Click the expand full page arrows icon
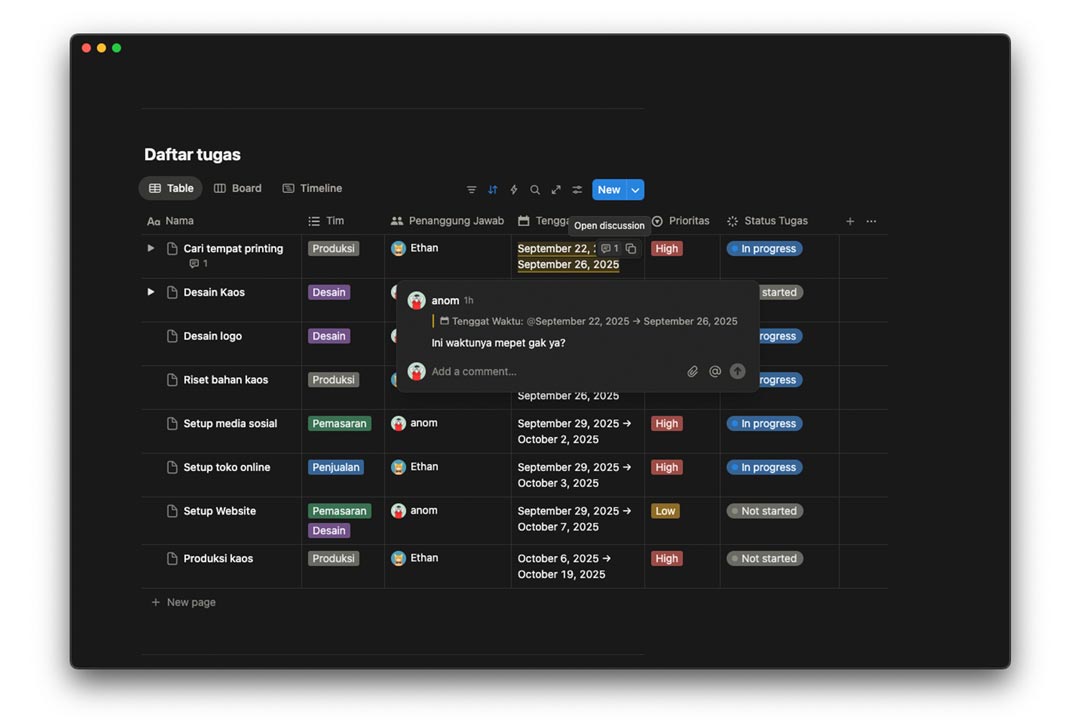 click(556, 190)
